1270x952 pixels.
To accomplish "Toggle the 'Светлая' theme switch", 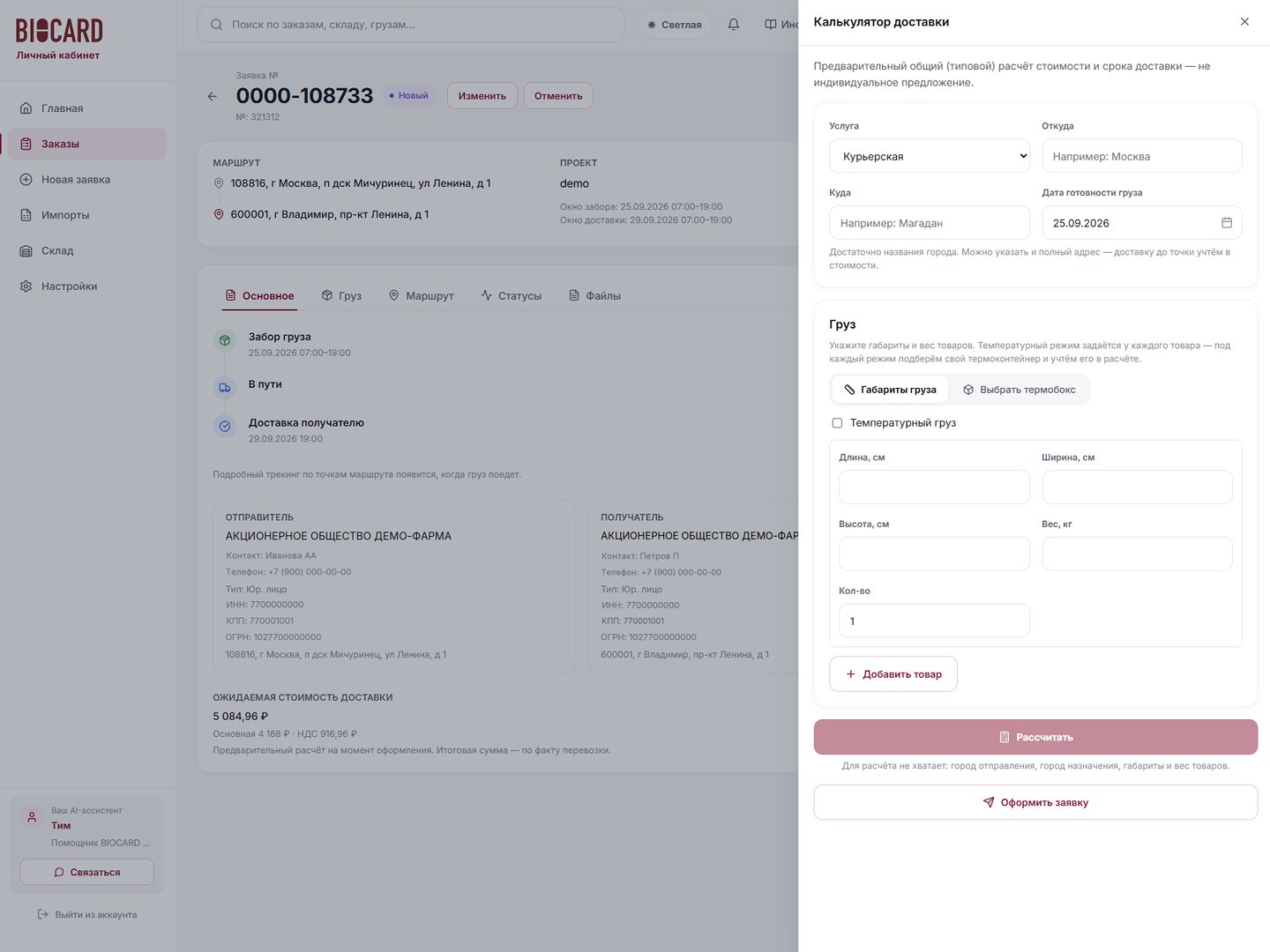I will (675, 25).
